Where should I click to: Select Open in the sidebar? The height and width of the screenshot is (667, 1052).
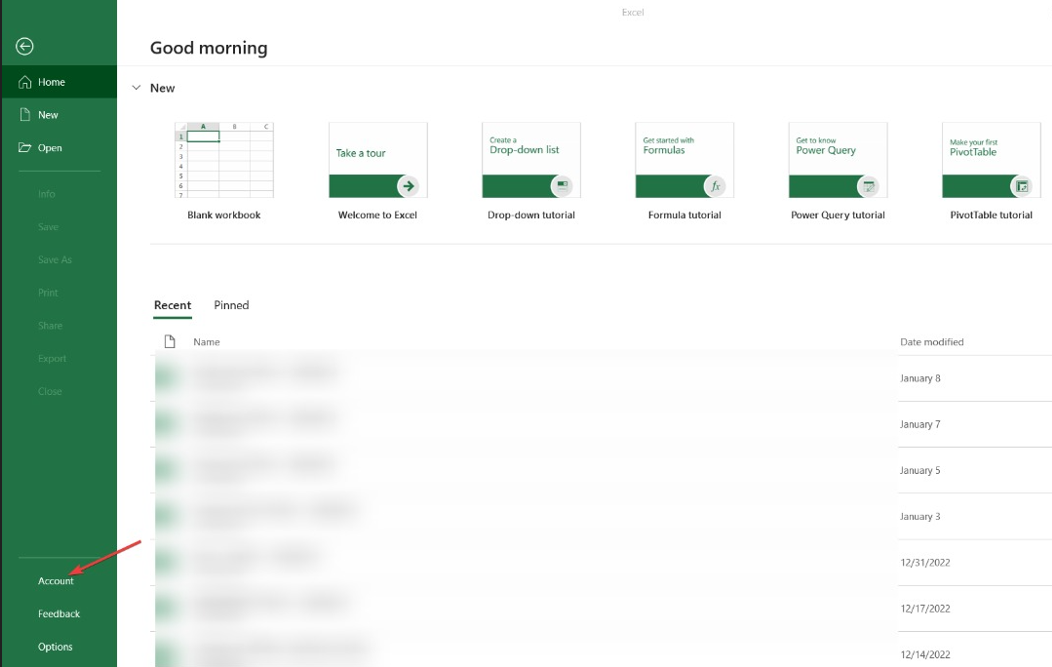(59, 148)
